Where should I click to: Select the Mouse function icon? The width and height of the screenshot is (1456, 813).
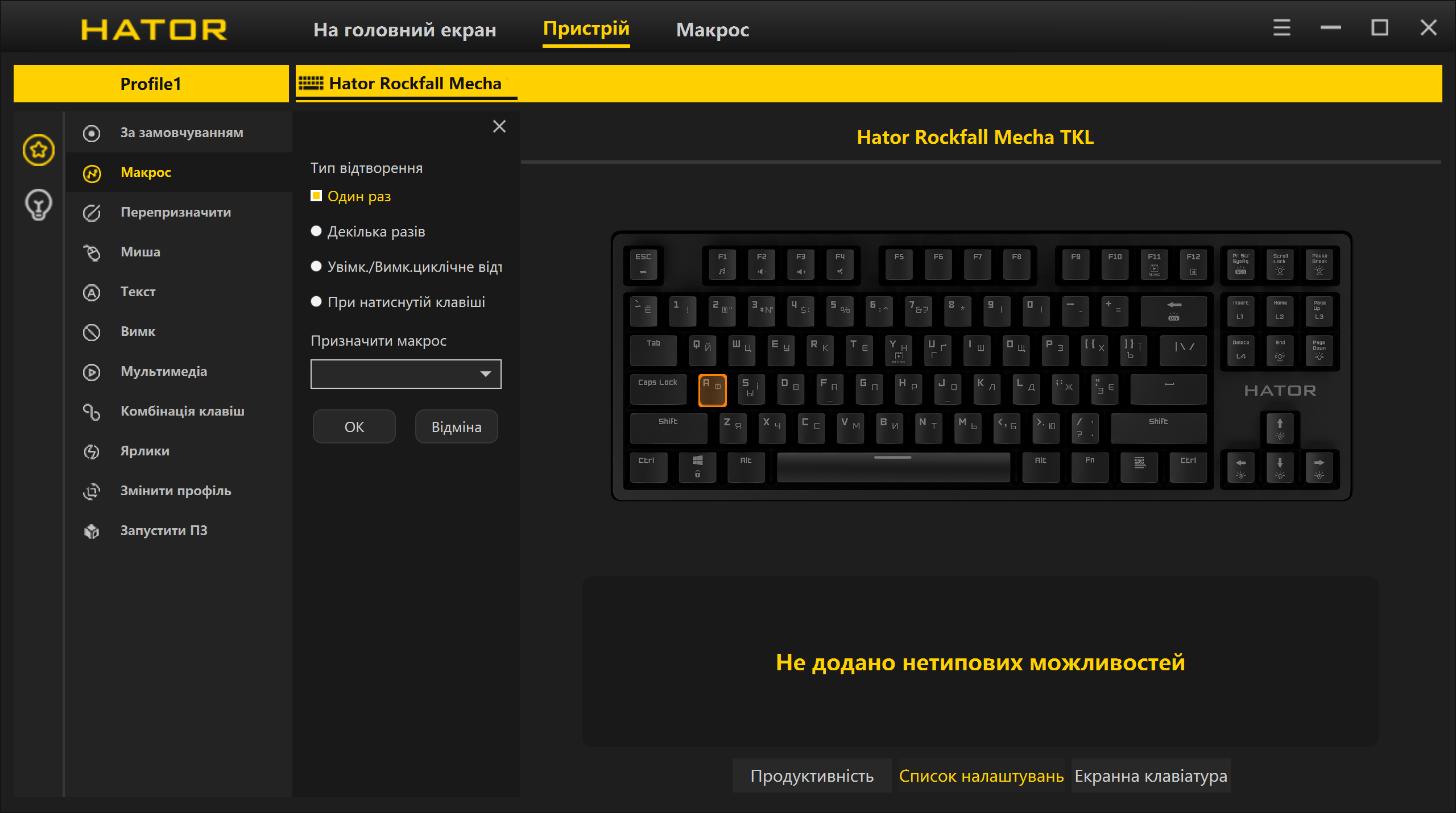pyautogui.click(x=92, y=252)
